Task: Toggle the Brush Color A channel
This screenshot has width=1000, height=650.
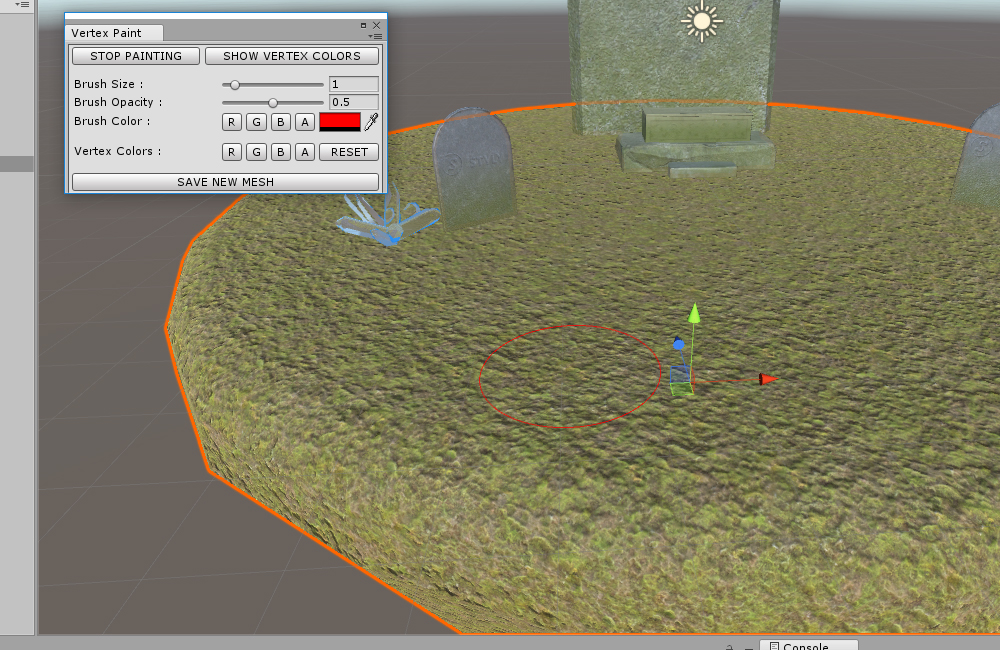Action: pyautogui.click(x=305, y=122)
